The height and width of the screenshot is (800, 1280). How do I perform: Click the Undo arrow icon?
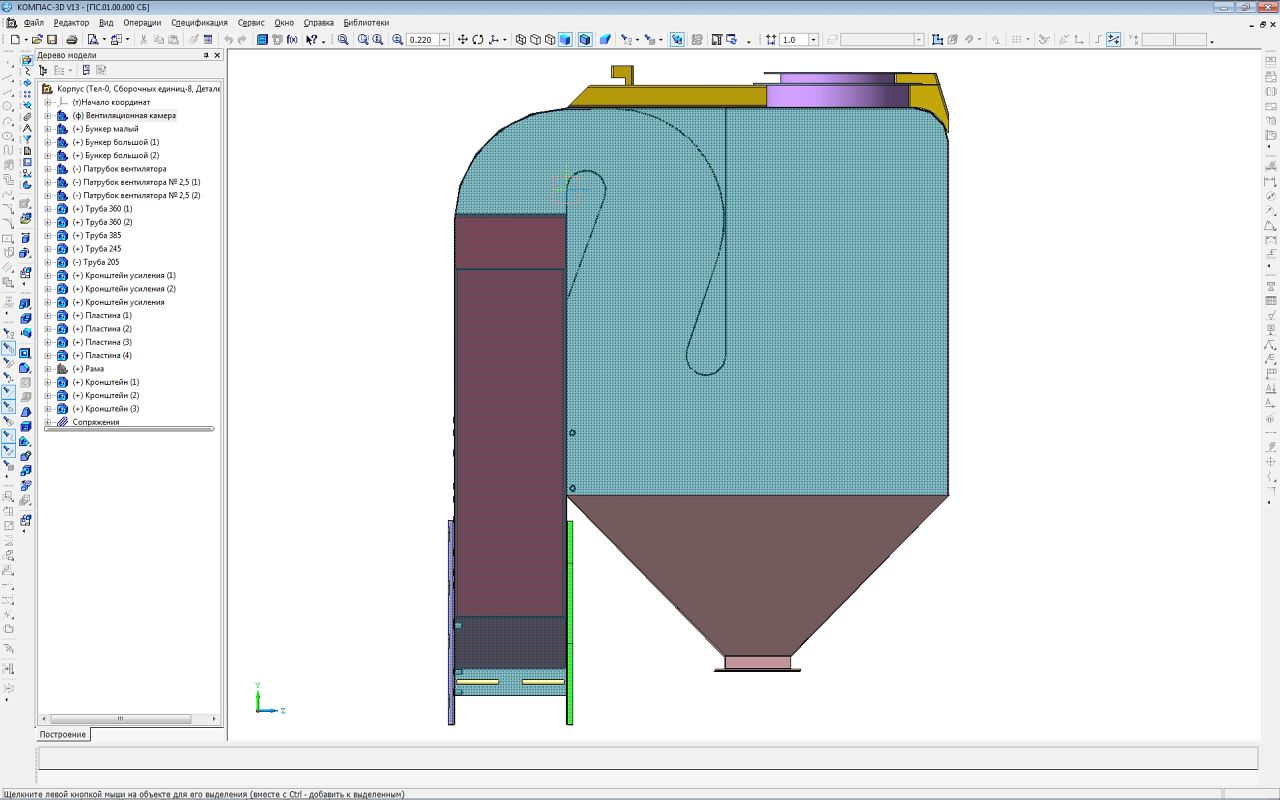[228, 40]
